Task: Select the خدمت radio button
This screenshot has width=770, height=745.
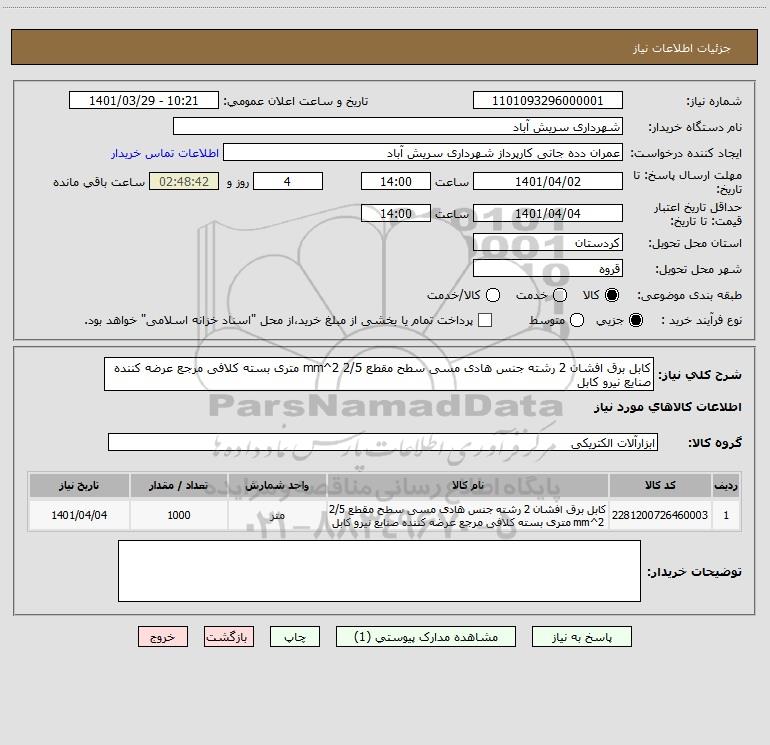Action: click(560, 295)
